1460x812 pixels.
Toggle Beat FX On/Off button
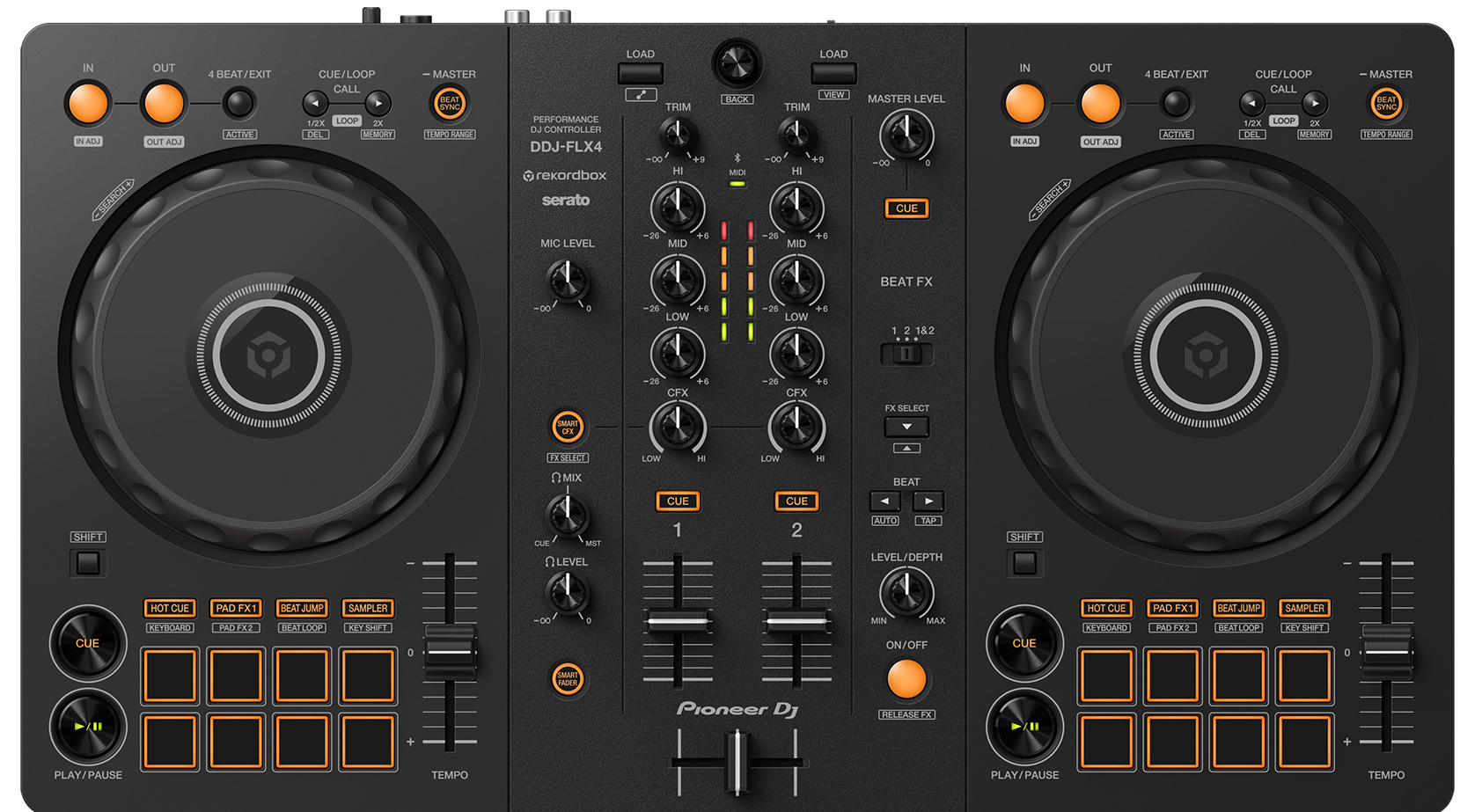point(906,679)
